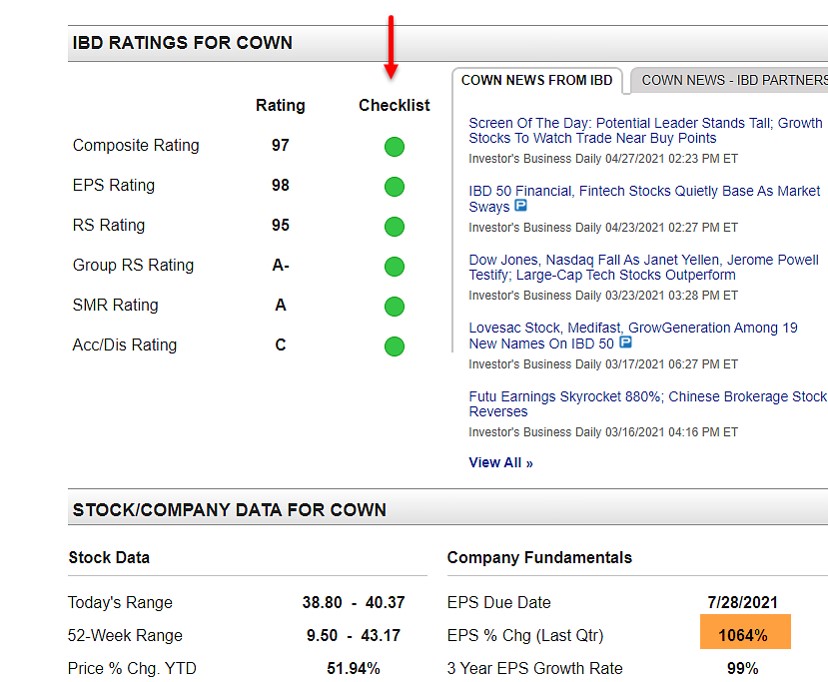Click the SMR Rating green checklist dot
This screenshot has width=828, height=682.
pyautogui.click(x=394, y=307)
